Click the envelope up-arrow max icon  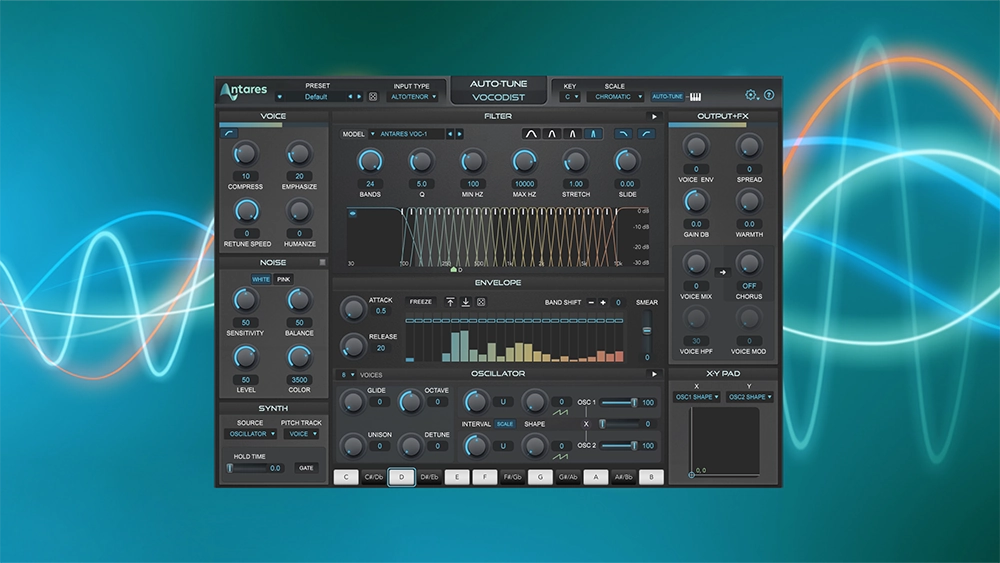pyautogui.click(x=450, y=302)
